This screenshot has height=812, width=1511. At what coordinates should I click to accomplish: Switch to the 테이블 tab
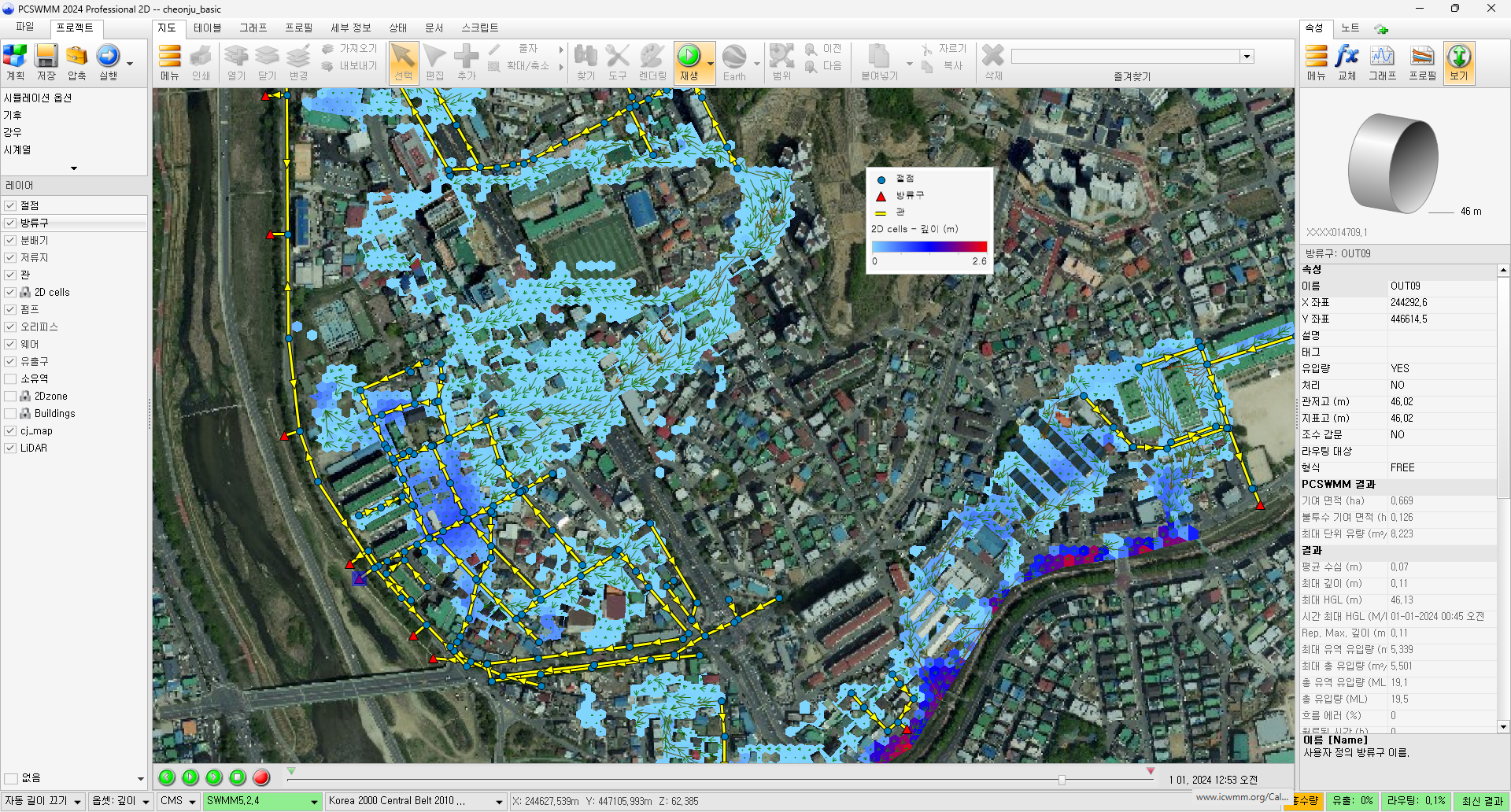[207, 28]
